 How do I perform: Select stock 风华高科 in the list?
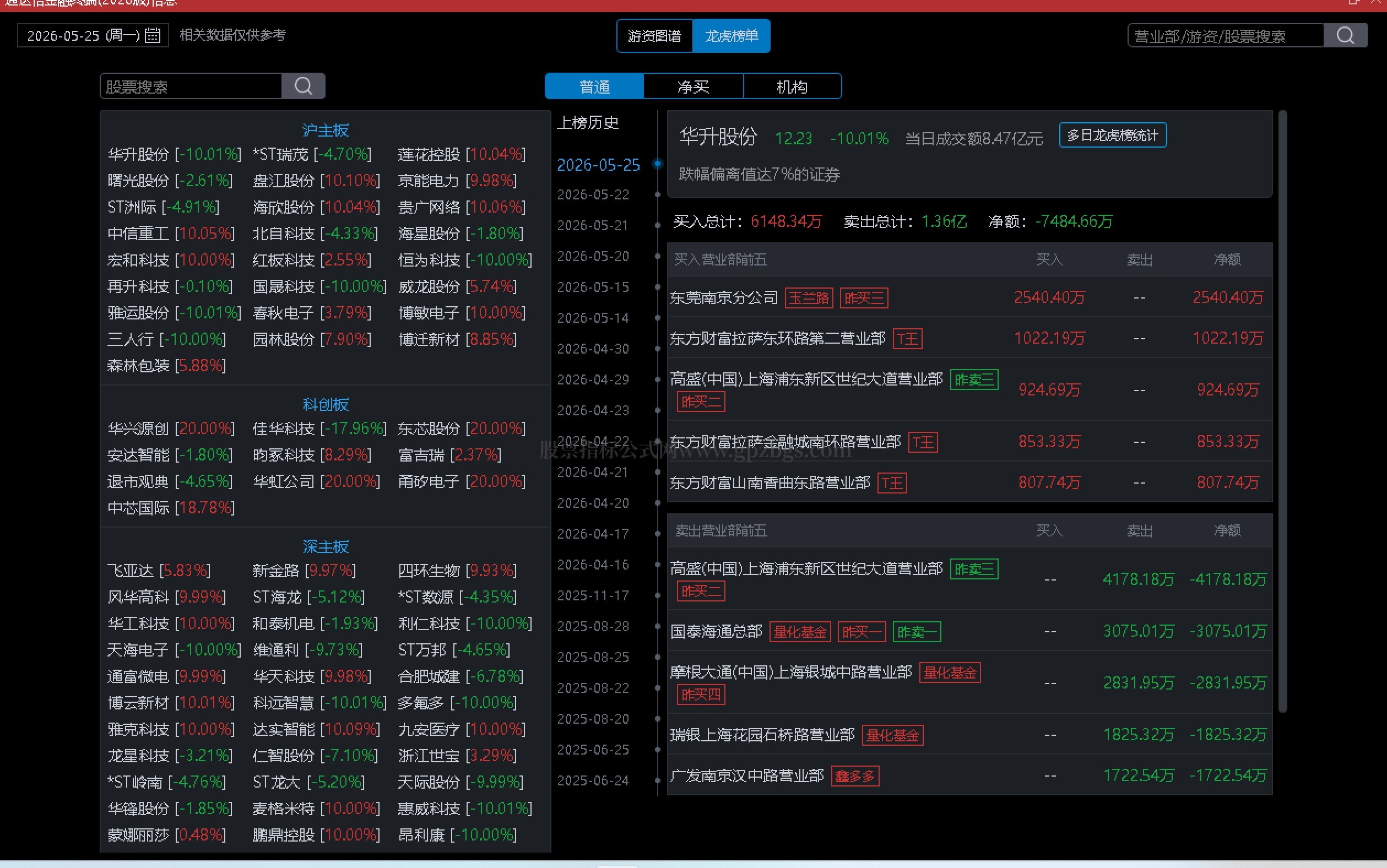pyautogui.click(x=166, y=597)
